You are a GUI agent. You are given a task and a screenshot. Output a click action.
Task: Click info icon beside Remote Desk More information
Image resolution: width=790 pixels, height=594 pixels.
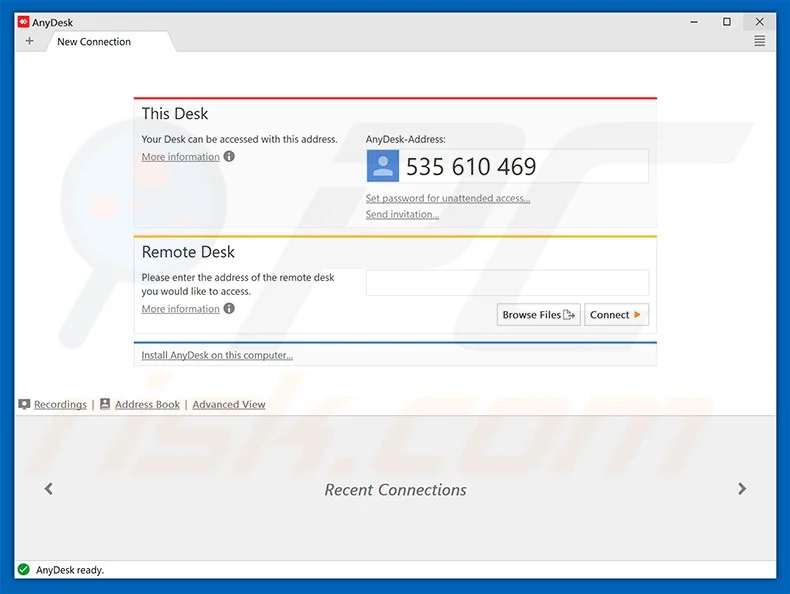229,309
